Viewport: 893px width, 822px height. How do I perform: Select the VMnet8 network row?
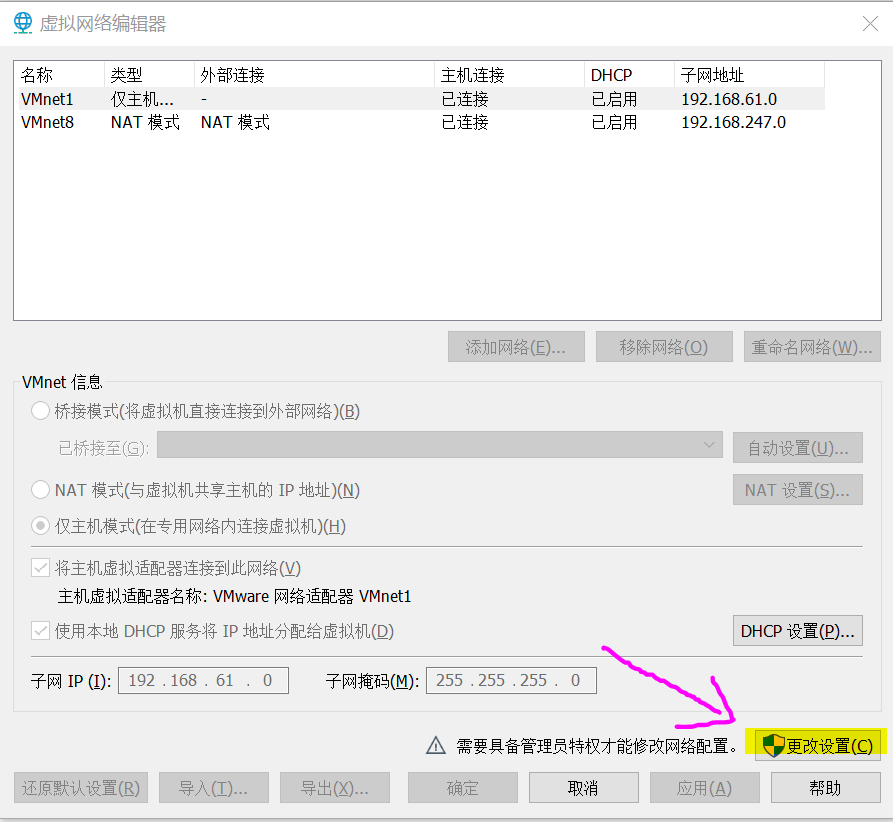tap(419, 122)
